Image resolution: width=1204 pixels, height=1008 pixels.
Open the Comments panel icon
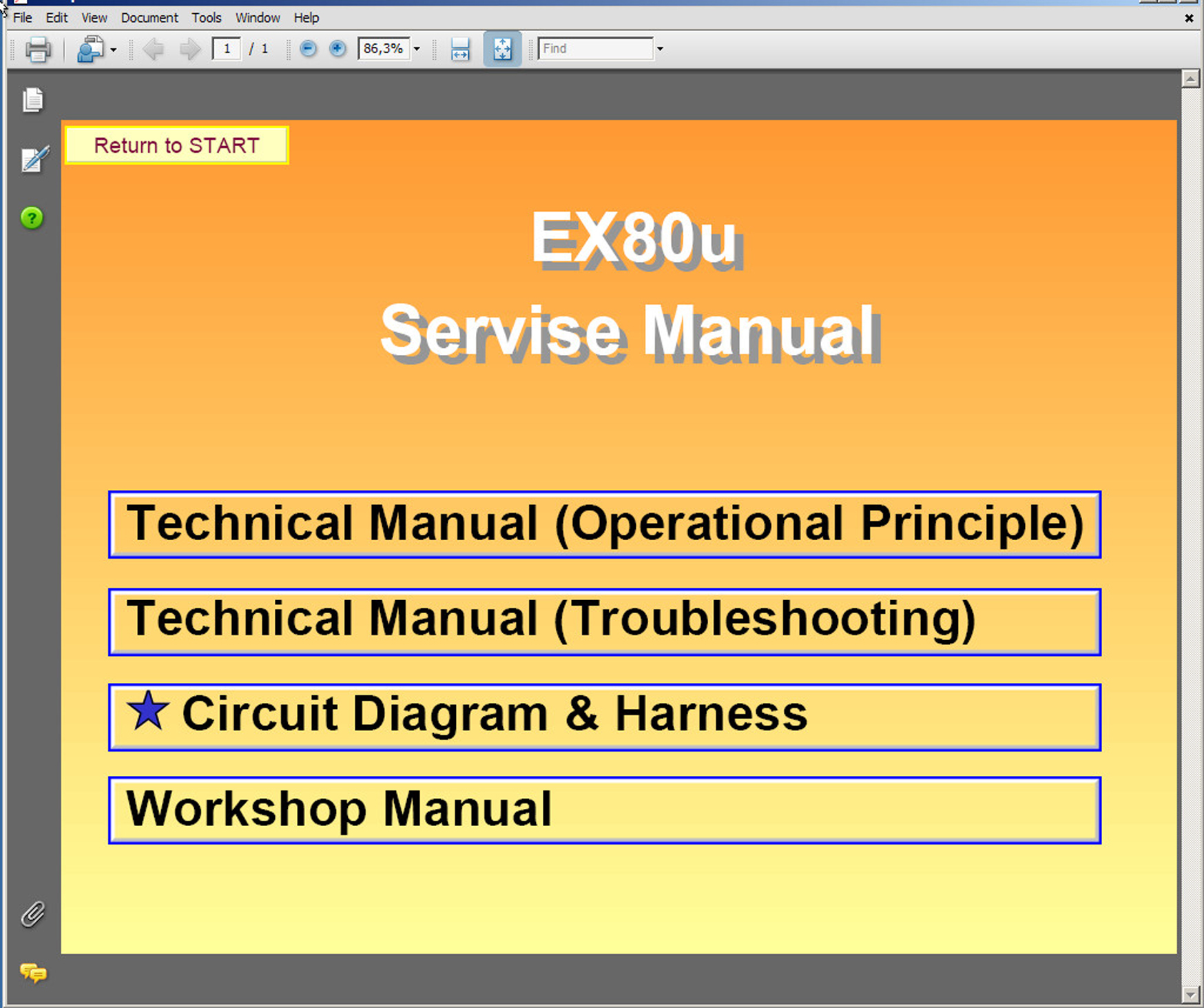tap(33, 973)
